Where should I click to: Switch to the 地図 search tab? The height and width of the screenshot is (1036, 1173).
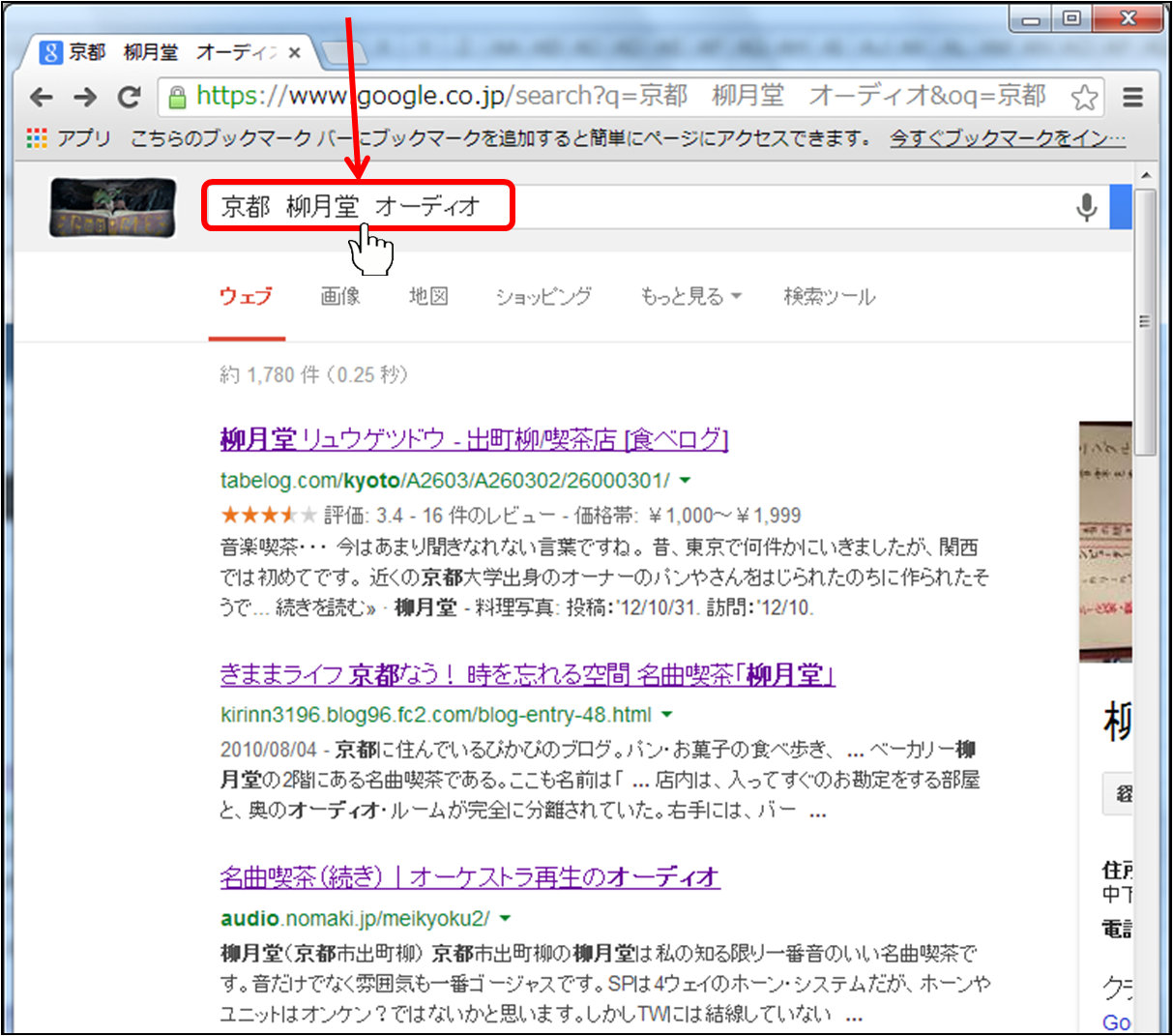click(428, 297)
